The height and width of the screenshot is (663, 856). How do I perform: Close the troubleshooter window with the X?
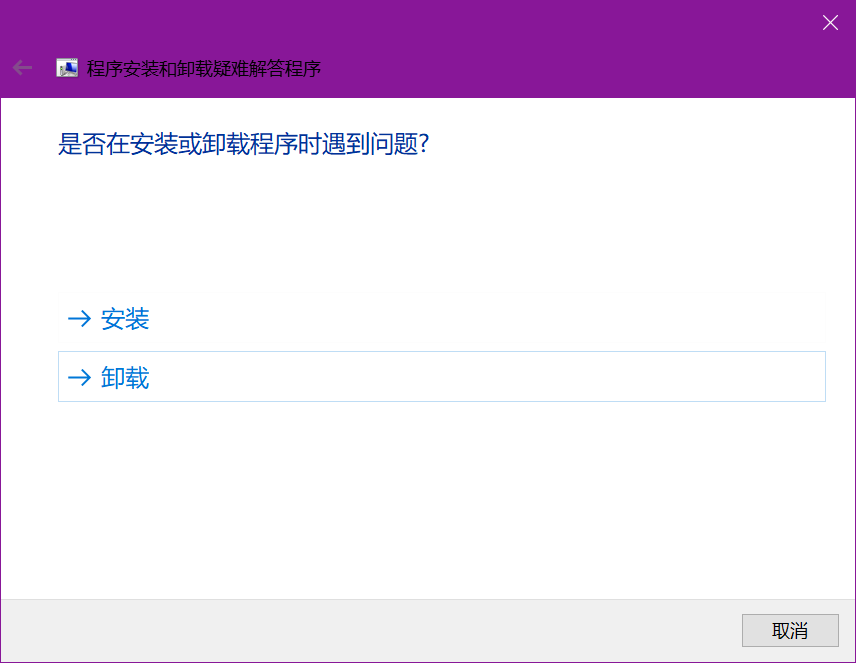pyautogui.click(x=830, y=22)
